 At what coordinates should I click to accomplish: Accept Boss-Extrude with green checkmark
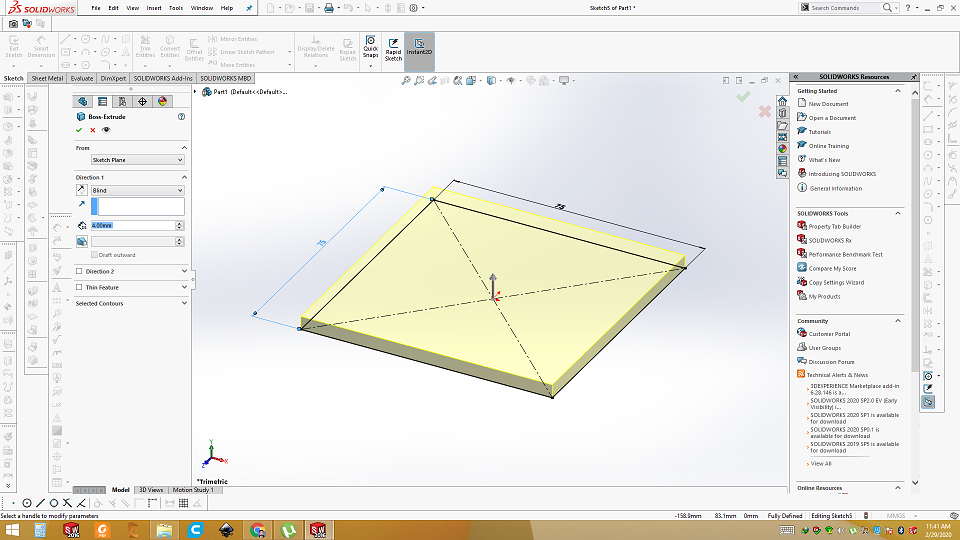(79, 130)
